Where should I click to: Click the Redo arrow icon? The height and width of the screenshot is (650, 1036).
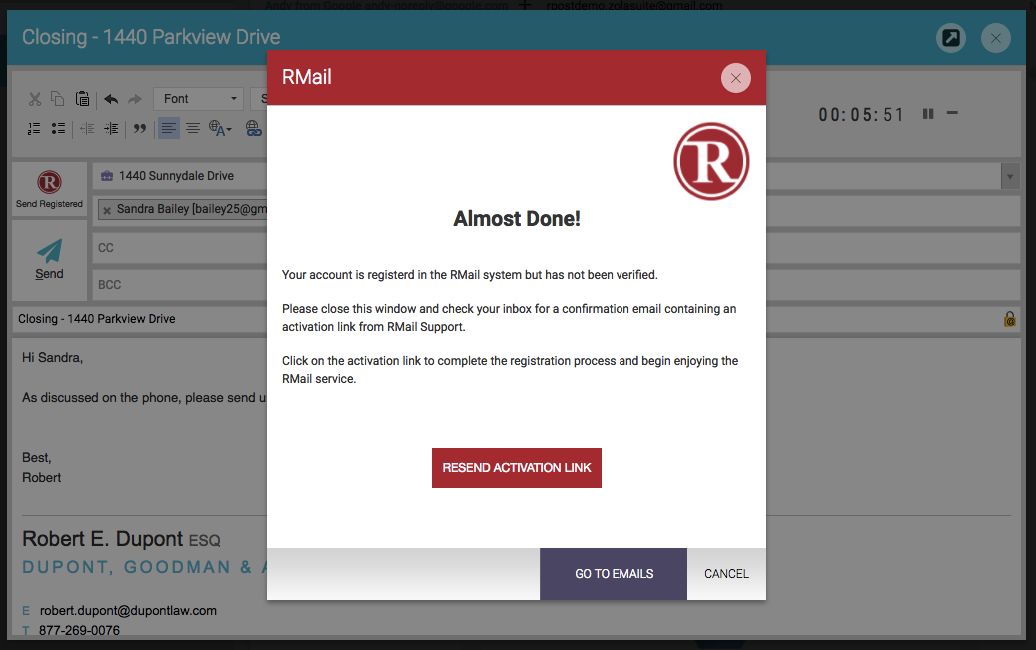coord(133,99)
